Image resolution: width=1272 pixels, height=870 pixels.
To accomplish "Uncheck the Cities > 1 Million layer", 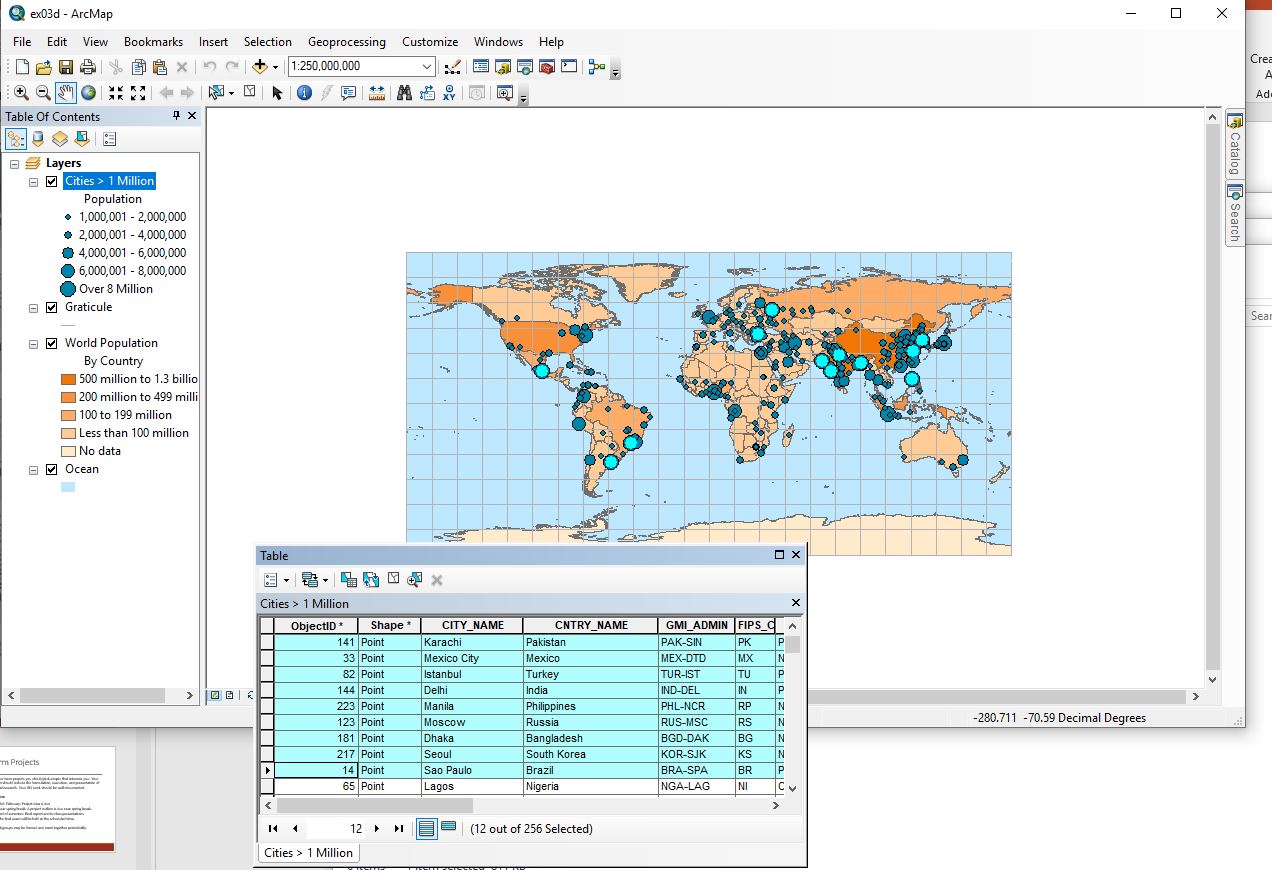I will pyautogui.click(x=52, y=181).
